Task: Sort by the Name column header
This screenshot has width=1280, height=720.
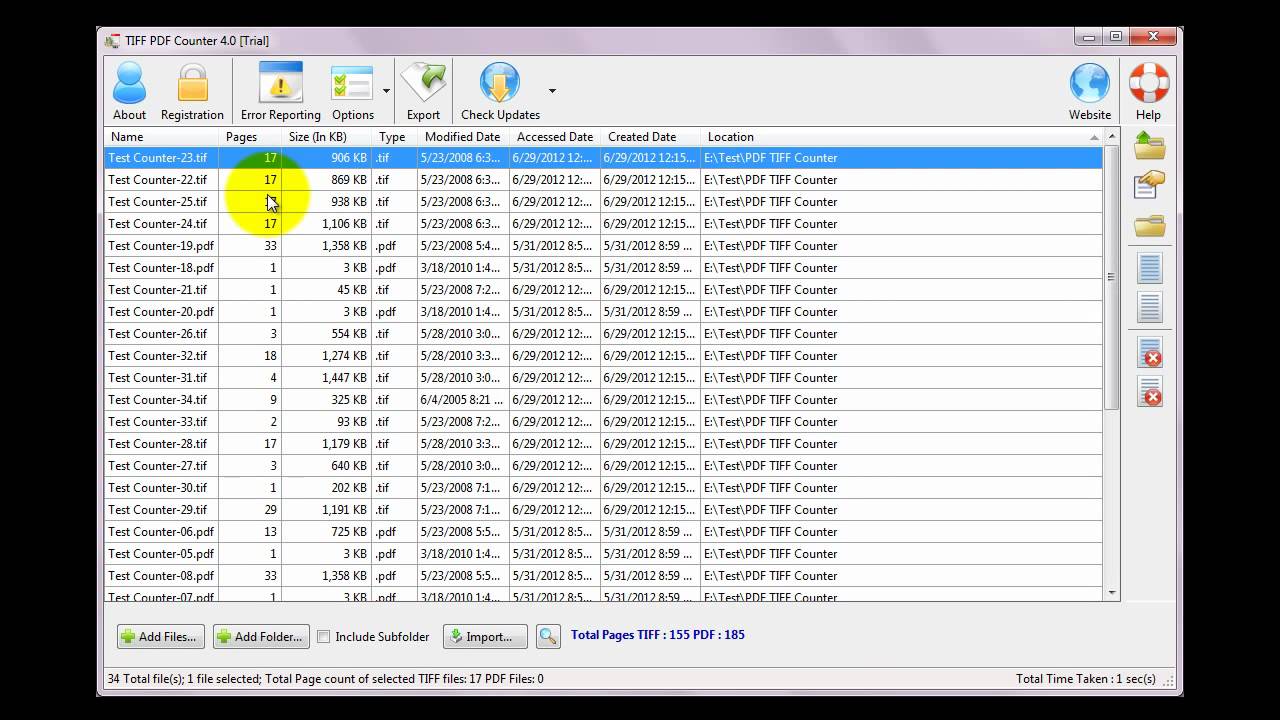Action: click(161, 137)
